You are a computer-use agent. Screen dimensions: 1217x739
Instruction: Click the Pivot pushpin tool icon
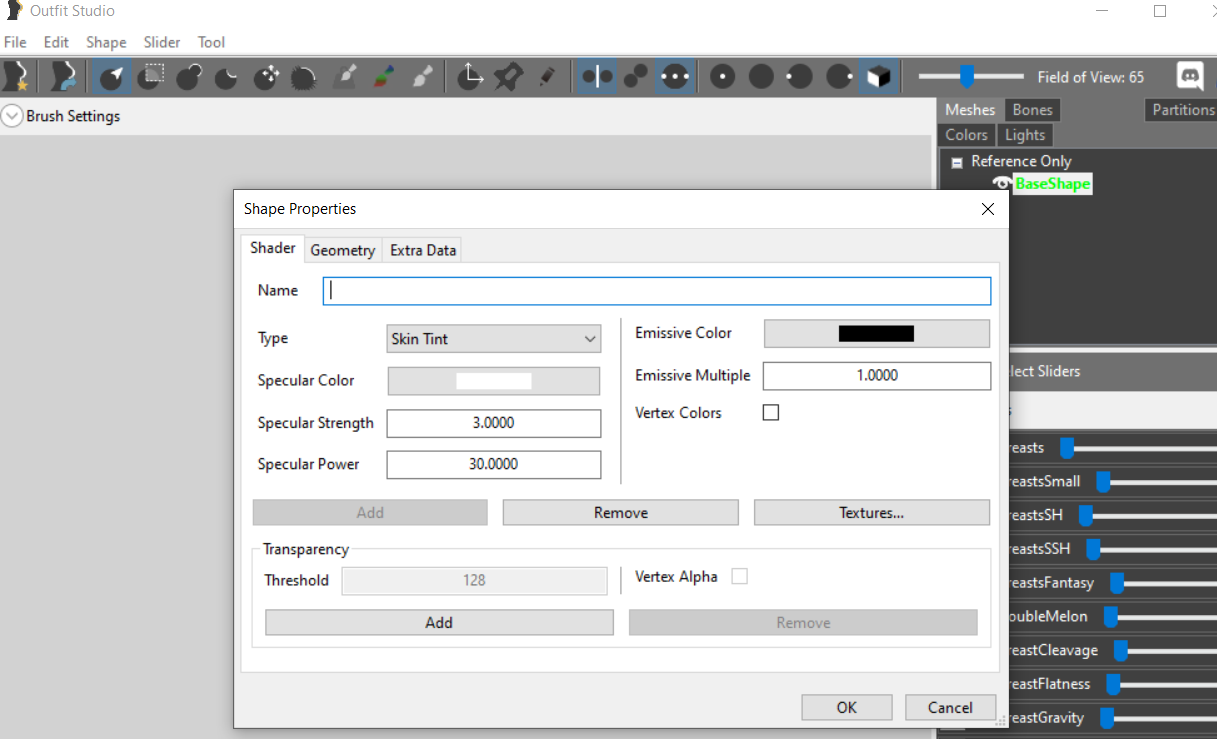click(x=508, y=77)
